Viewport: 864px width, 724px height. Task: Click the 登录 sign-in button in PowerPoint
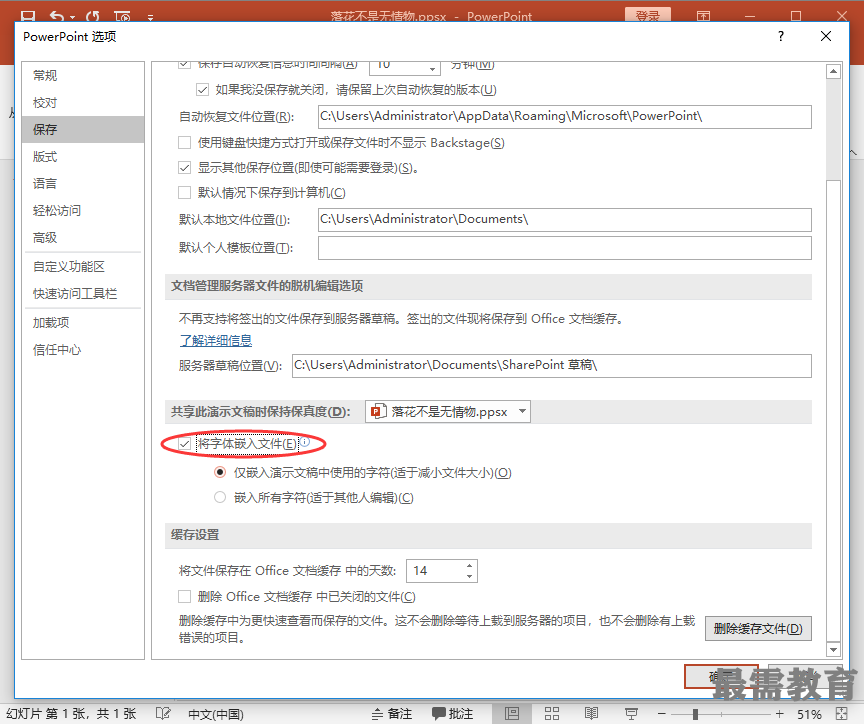click(647, 15)
